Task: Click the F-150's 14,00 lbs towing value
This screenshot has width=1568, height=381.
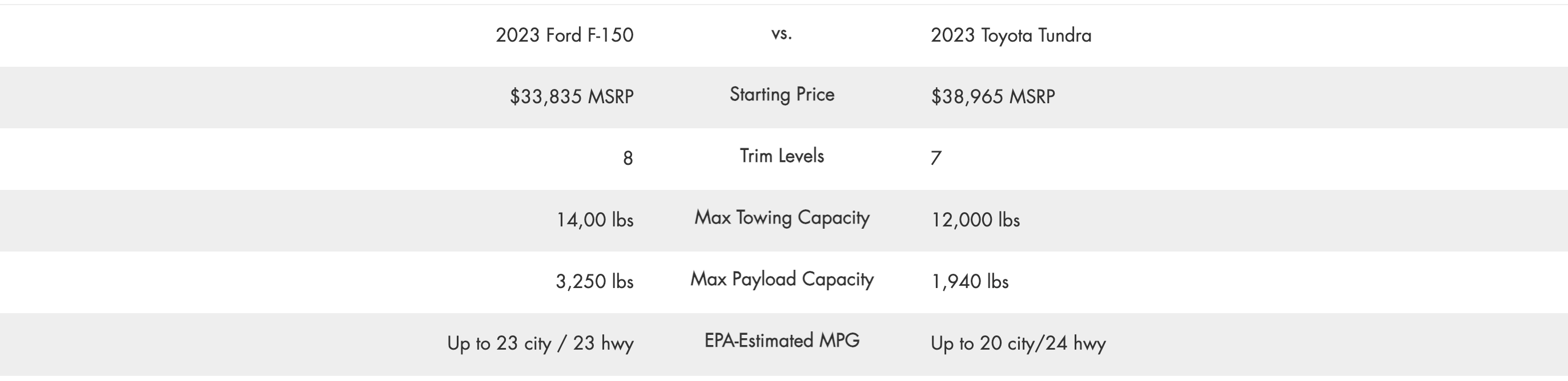Action: (594, 220)
